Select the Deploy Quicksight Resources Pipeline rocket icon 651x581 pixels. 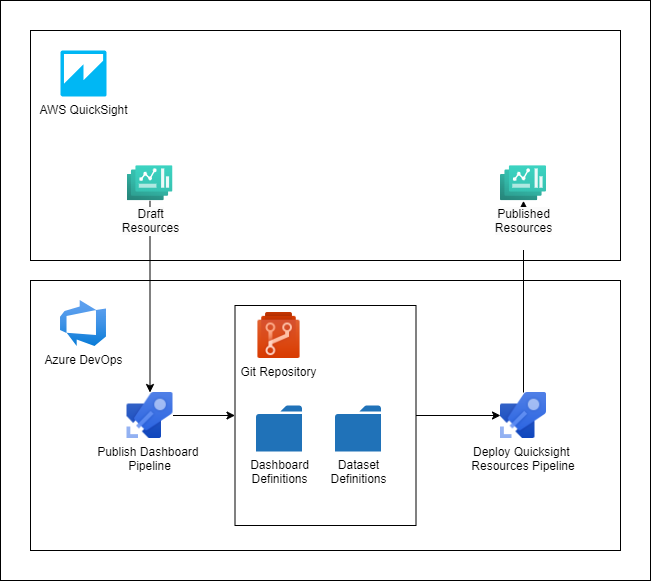click(523, 415)
